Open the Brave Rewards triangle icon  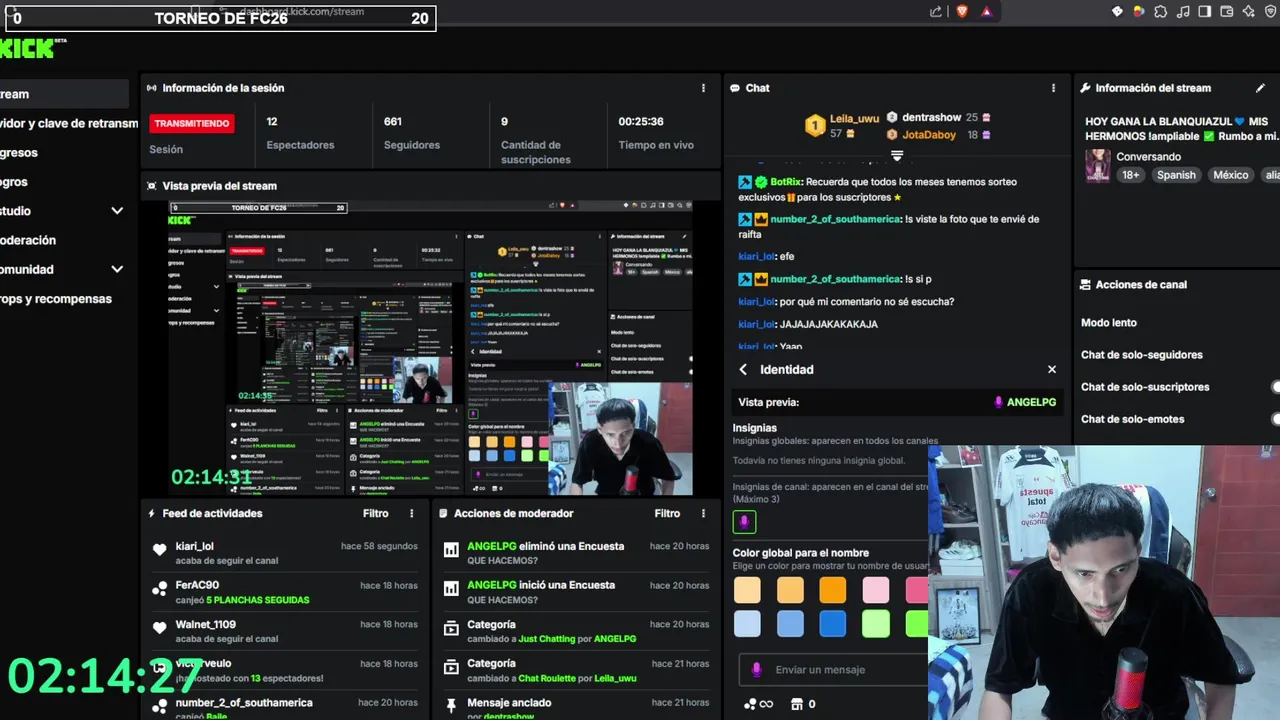point(987,11)
